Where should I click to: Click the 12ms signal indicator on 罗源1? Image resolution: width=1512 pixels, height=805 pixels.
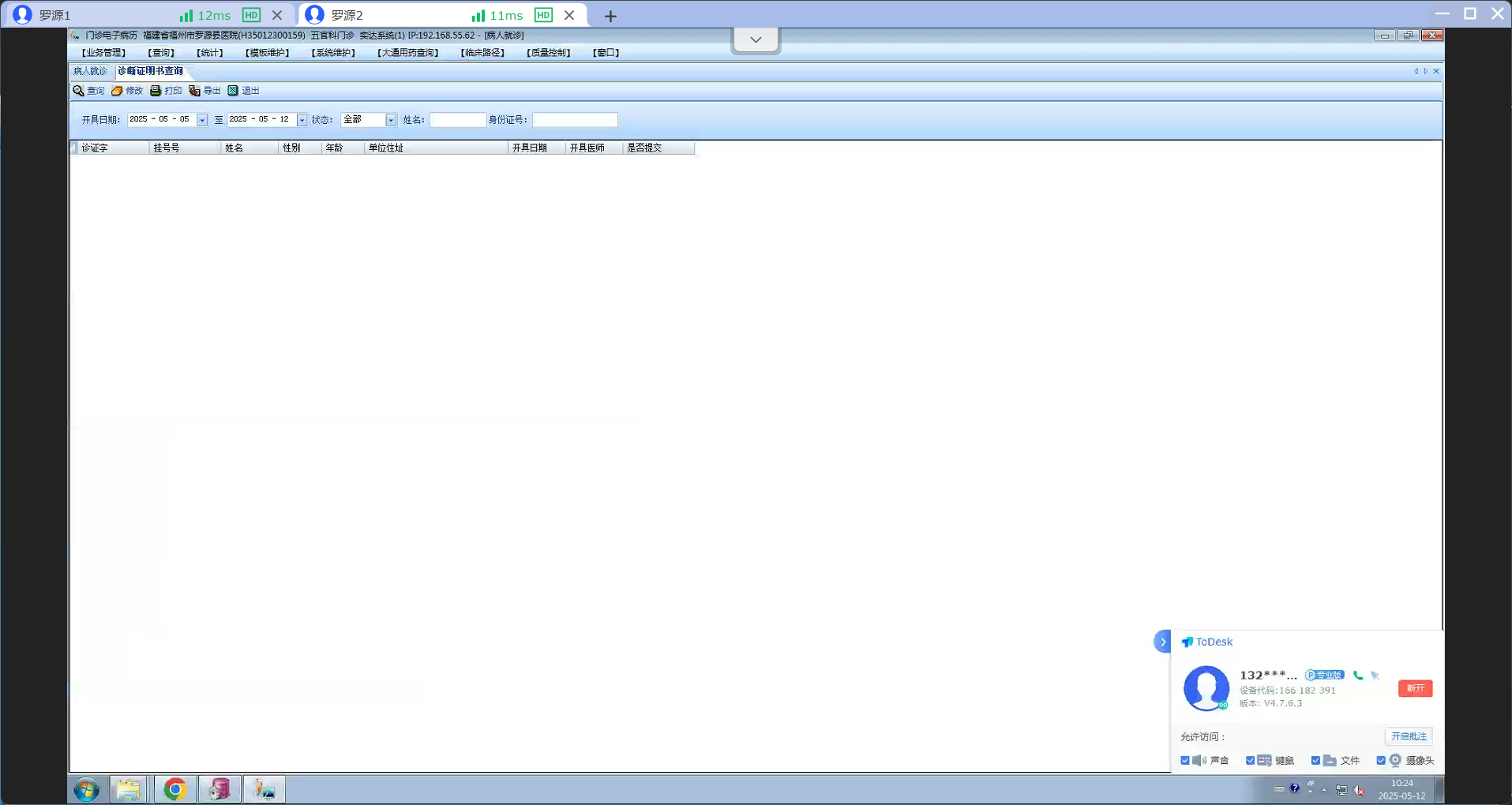click(205, 16)
